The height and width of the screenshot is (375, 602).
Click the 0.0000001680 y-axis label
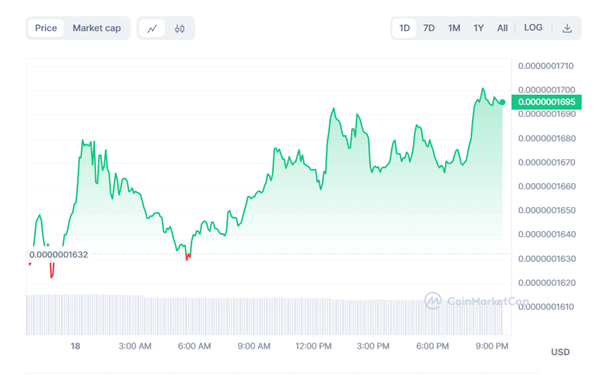(547, 139)
